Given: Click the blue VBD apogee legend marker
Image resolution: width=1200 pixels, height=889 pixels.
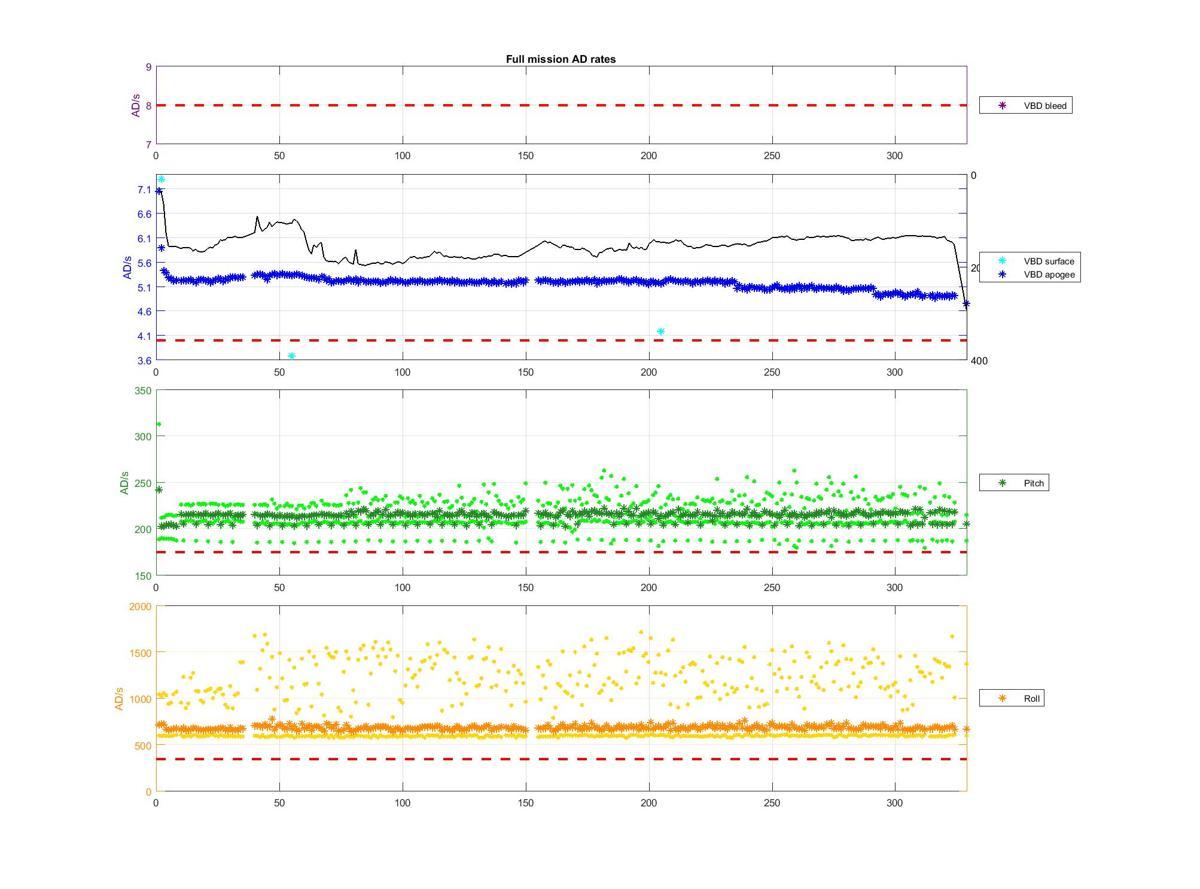Looking at the screenshot, I should coord(1003,273).
